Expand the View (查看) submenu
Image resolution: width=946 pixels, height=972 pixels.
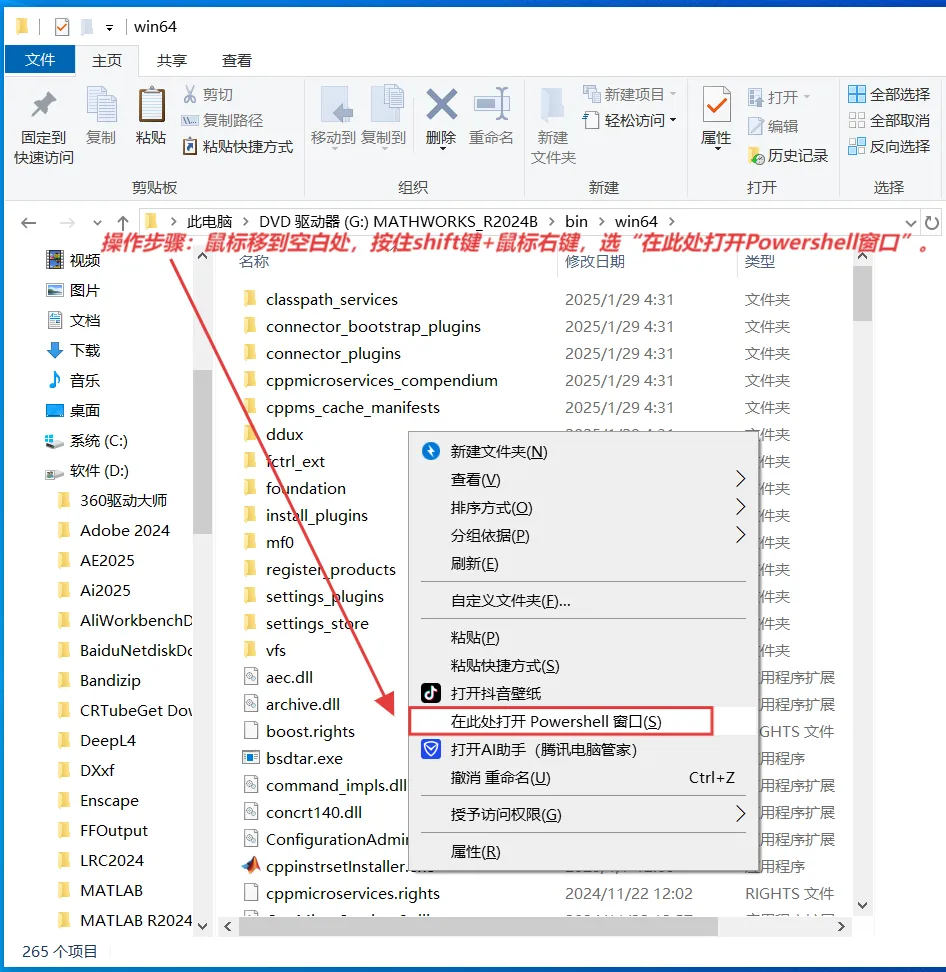(x=740, y=479)
